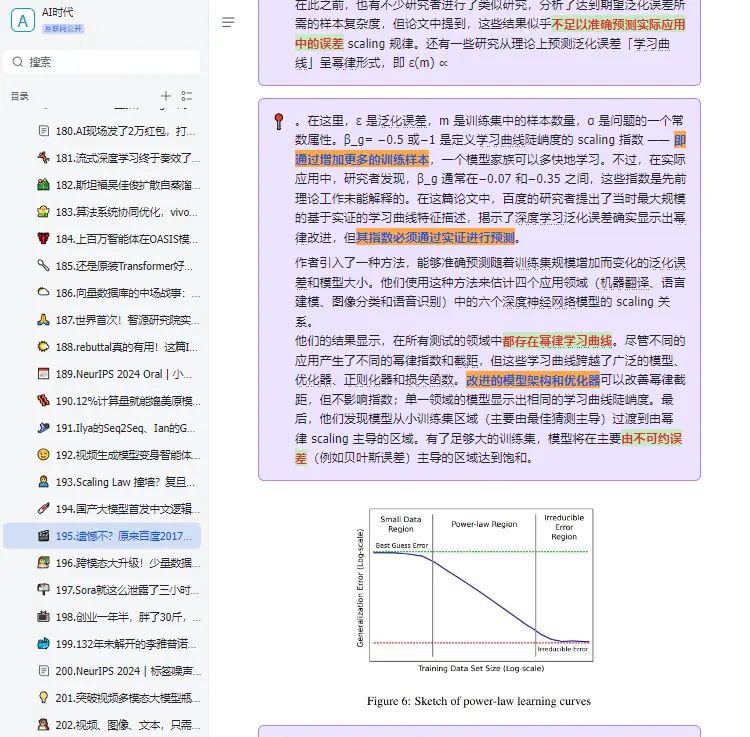Screen dimensions: 750x737
Task: Click the plus icon beside 目录
Action: click(166, 97)
